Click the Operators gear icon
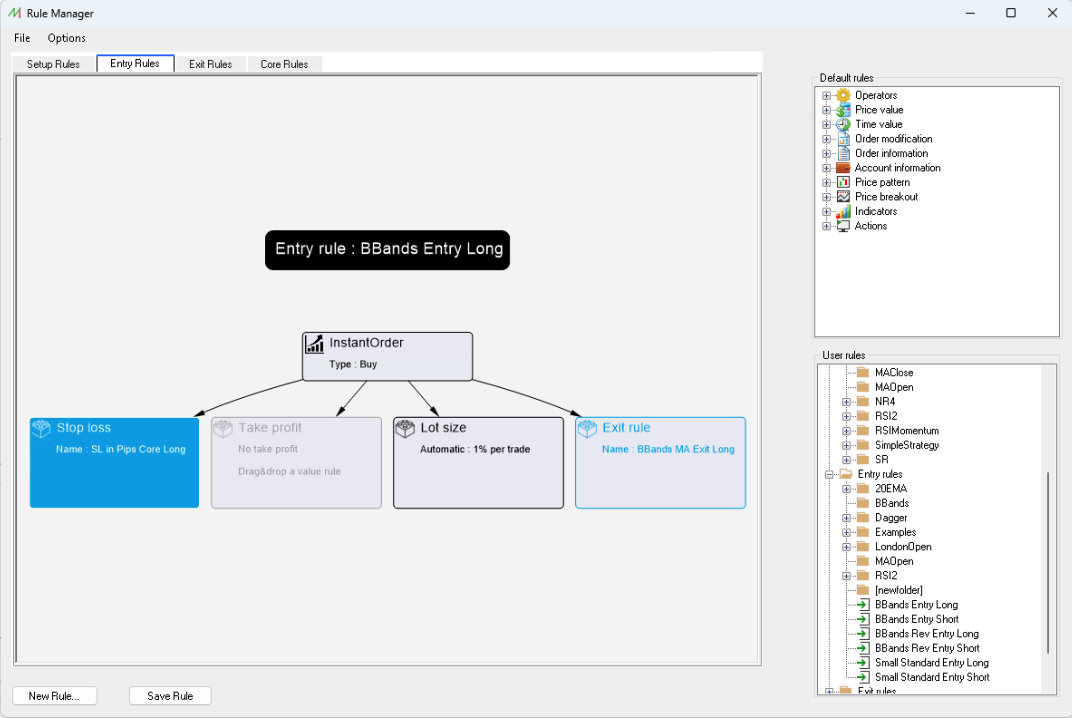1072x718 pixels. 843,95
